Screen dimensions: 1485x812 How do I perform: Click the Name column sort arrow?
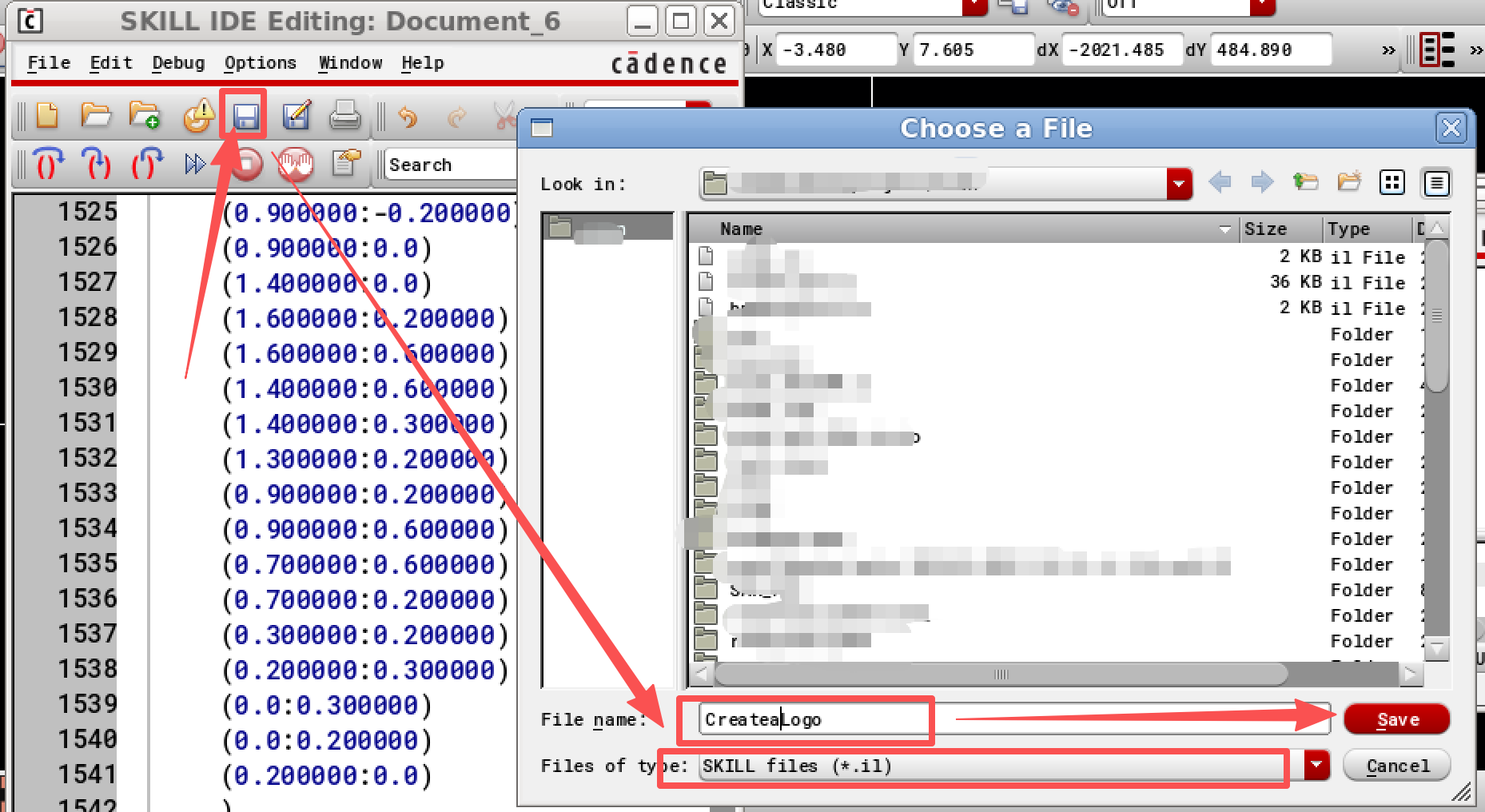point(1225,229)
